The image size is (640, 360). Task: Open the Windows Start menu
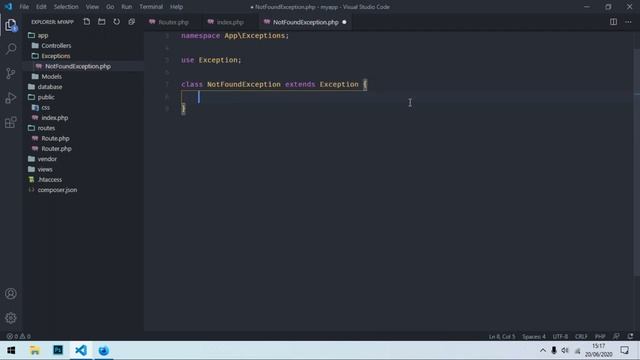pos(11,350)
